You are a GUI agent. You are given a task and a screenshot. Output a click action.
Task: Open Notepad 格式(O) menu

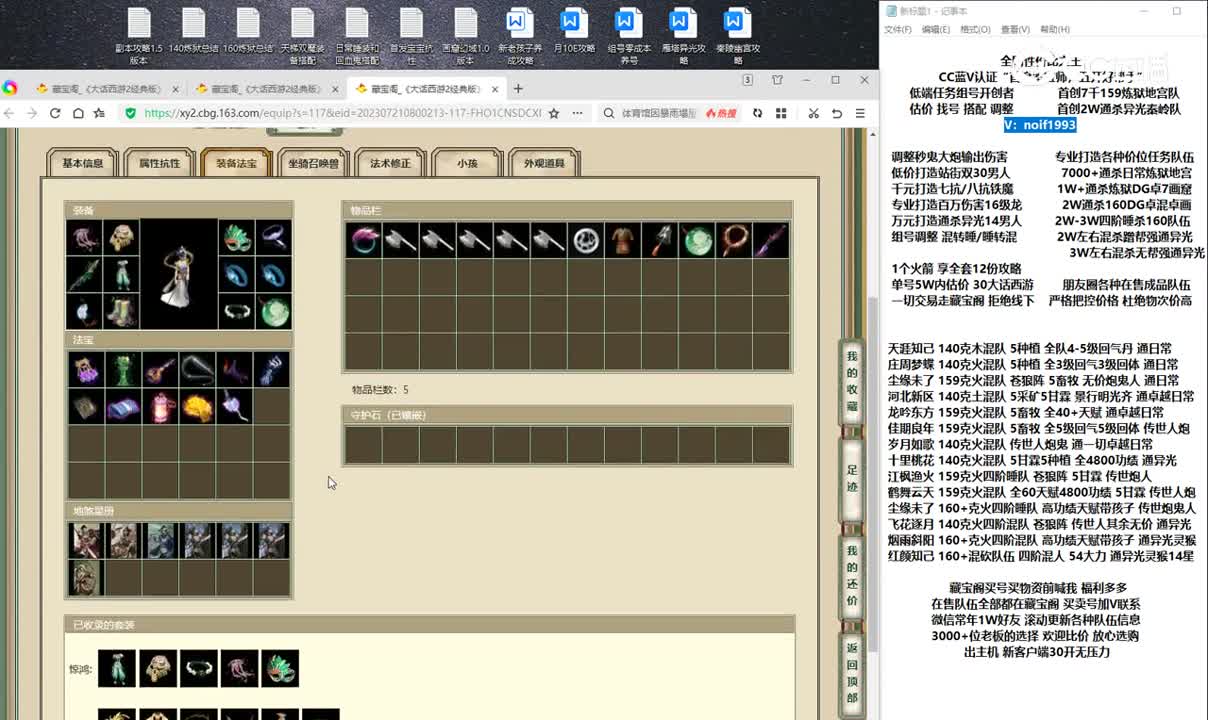click(x=975, y=30)
